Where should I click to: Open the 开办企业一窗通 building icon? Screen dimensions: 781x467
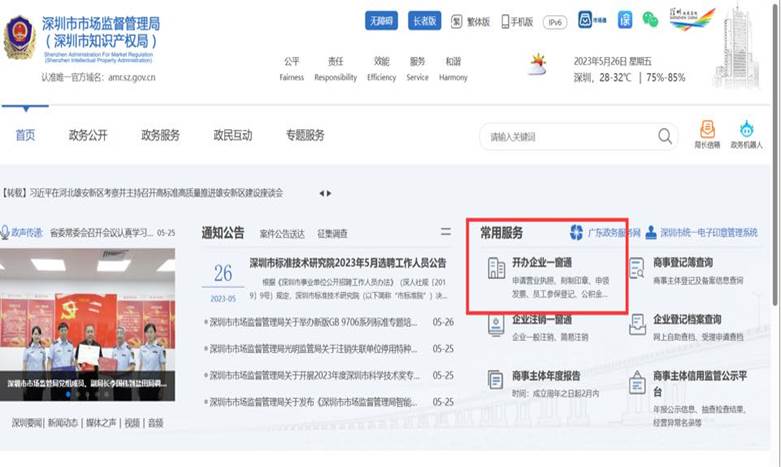[x=496, y=268]
